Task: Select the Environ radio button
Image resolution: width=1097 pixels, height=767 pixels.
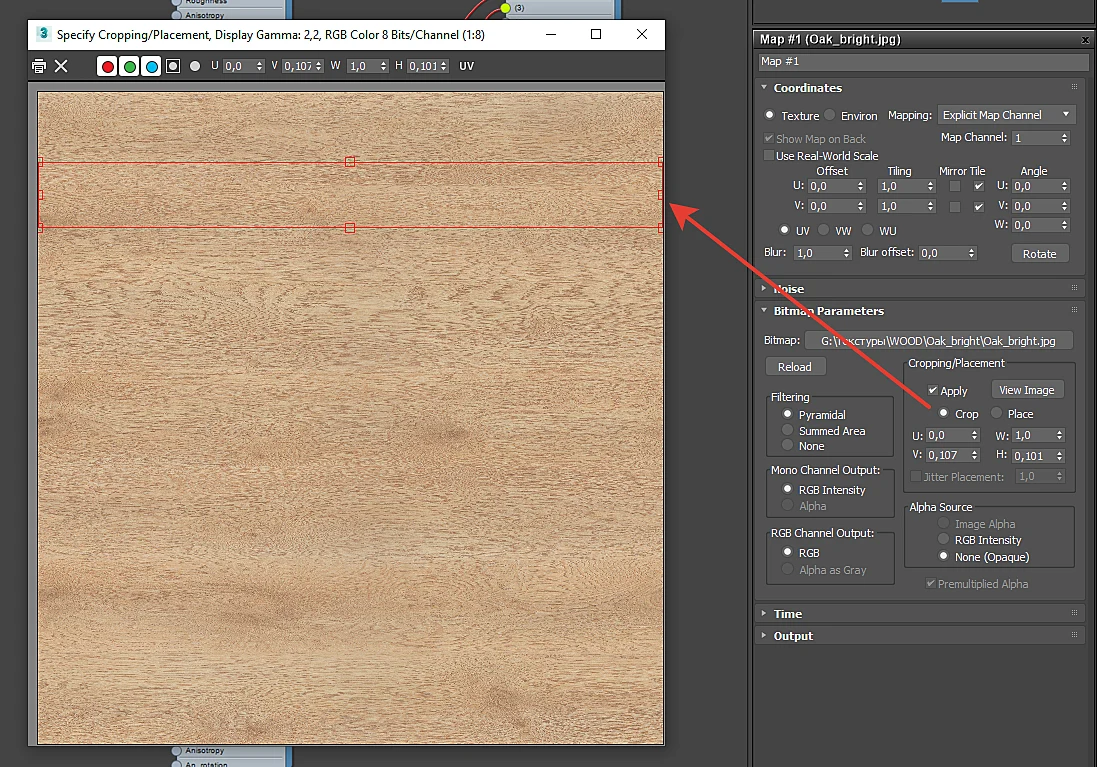Action: (829, 115)
